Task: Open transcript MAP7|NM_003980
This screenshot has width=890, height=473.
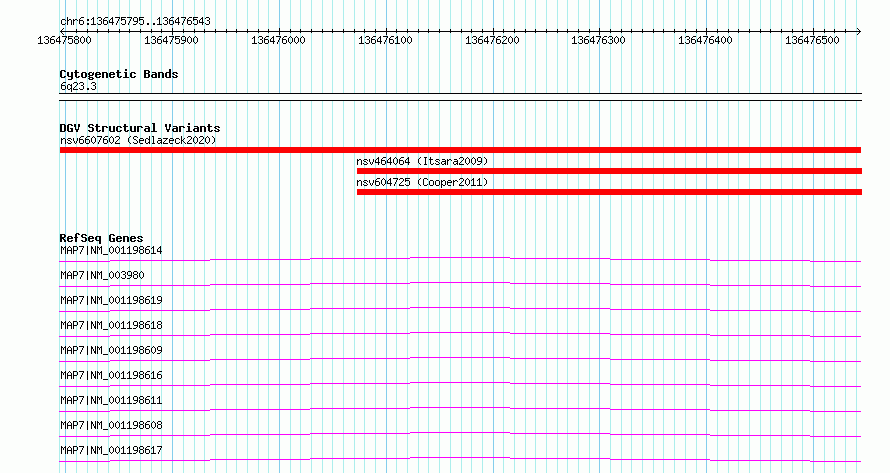Action: click(102, 275)
